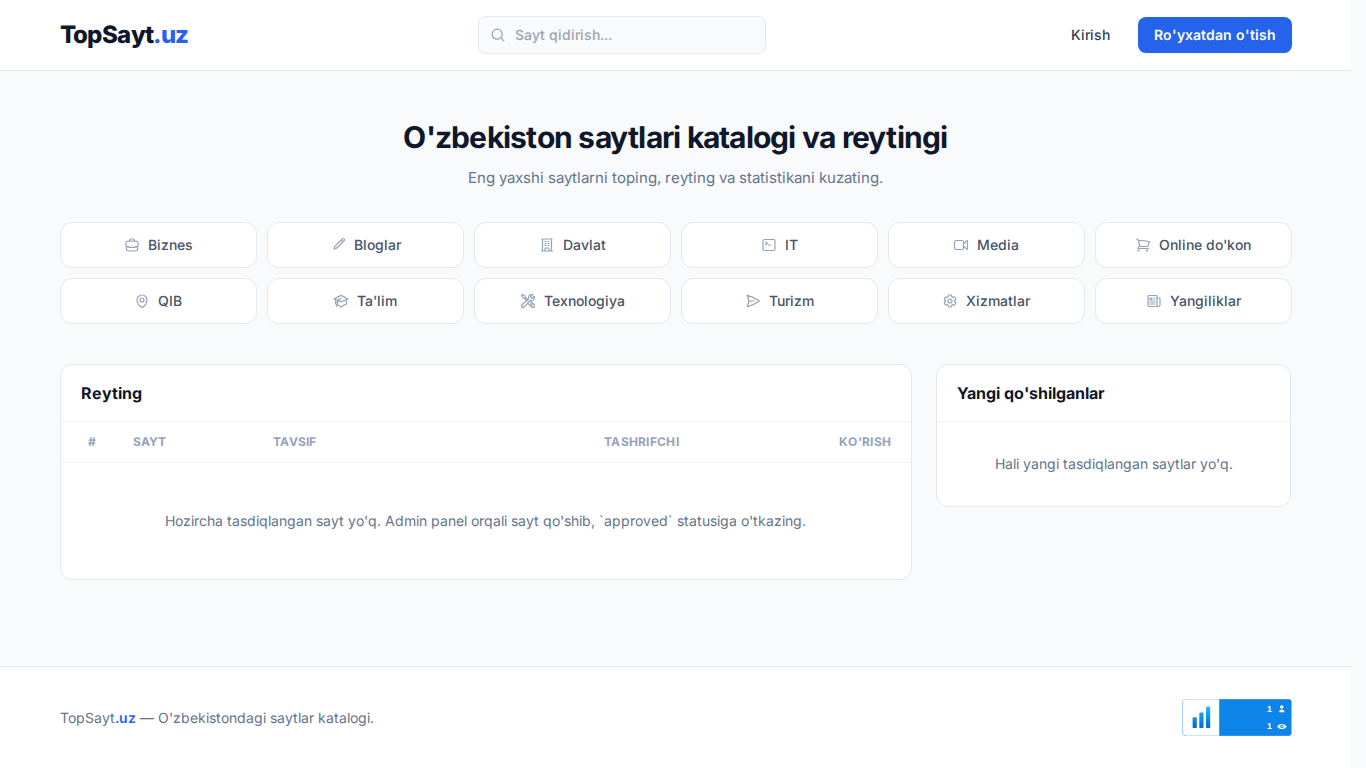Click the tools icon on Texnologiya category
This screenshot has width=1366, height=768.
[x=528, y=301]
